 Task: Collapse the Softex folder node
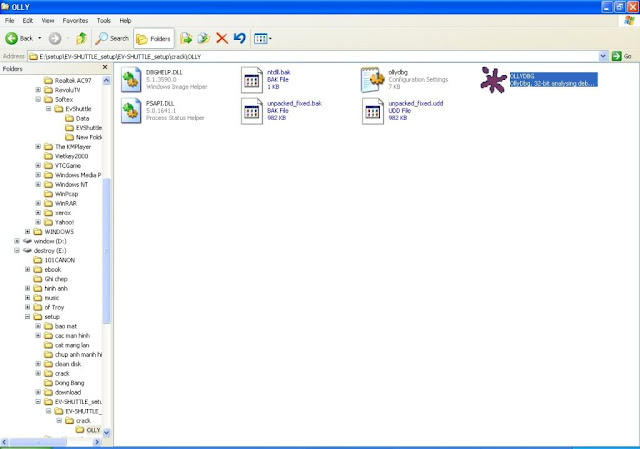pyautogui.click(x=38, y=99)
